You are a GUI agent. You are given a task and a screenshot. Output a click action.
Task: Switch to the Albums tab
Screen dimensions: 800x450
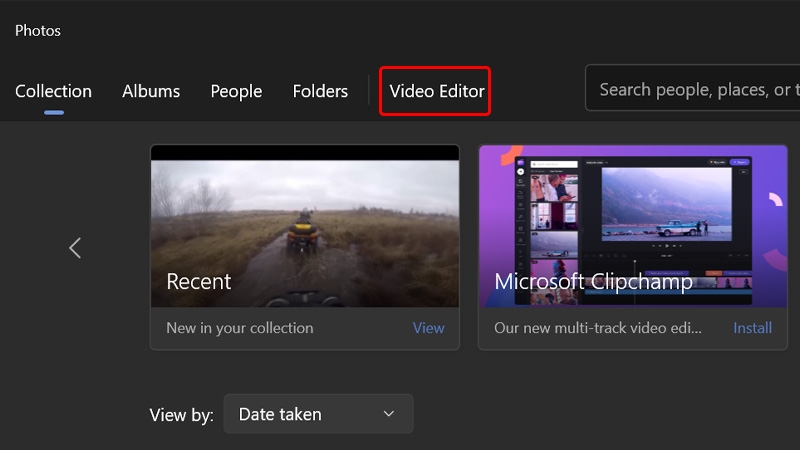(x=151, y=91)
